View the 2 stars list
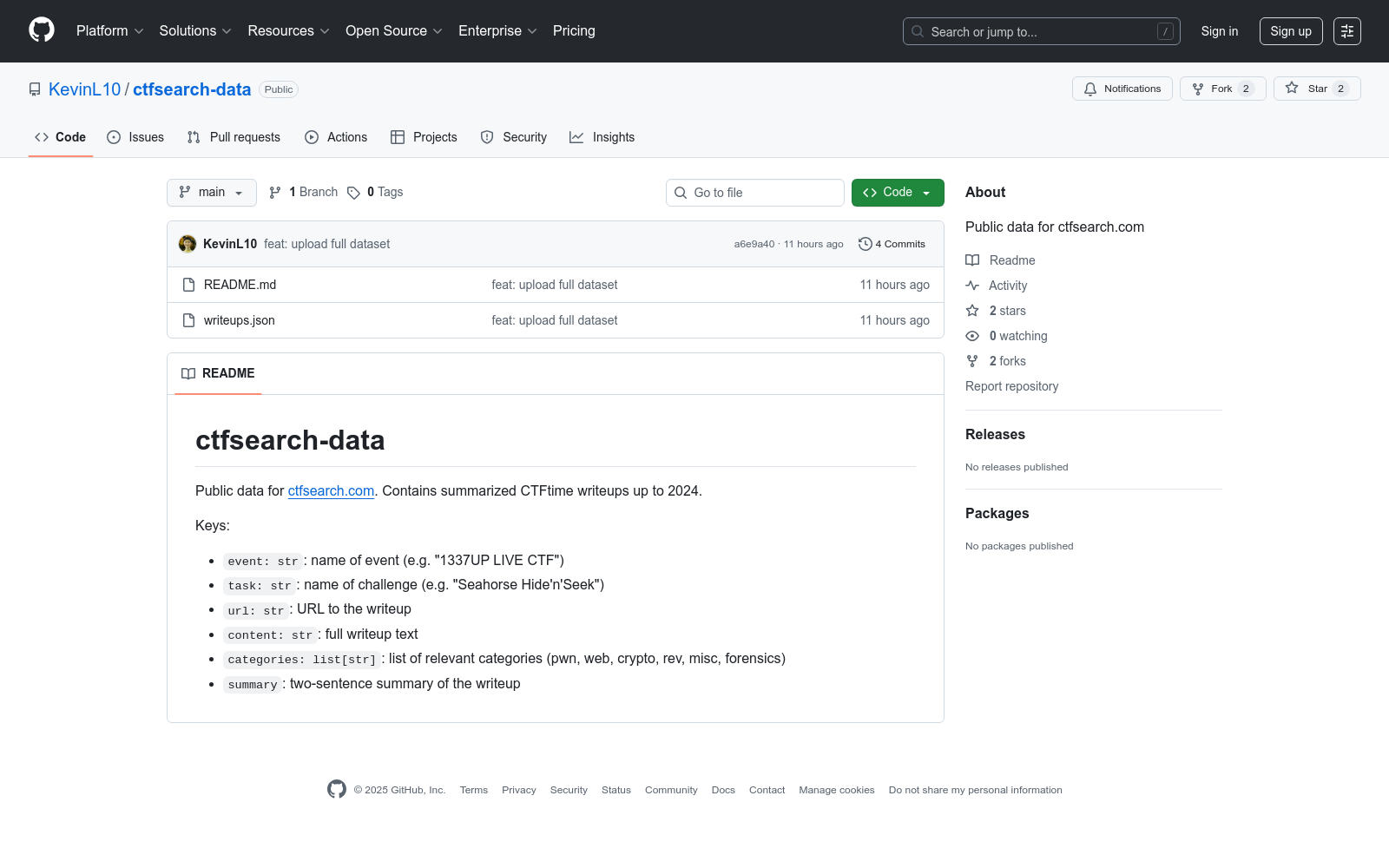The width and height of the screenshot is (1389, 868). click(996, 311)
